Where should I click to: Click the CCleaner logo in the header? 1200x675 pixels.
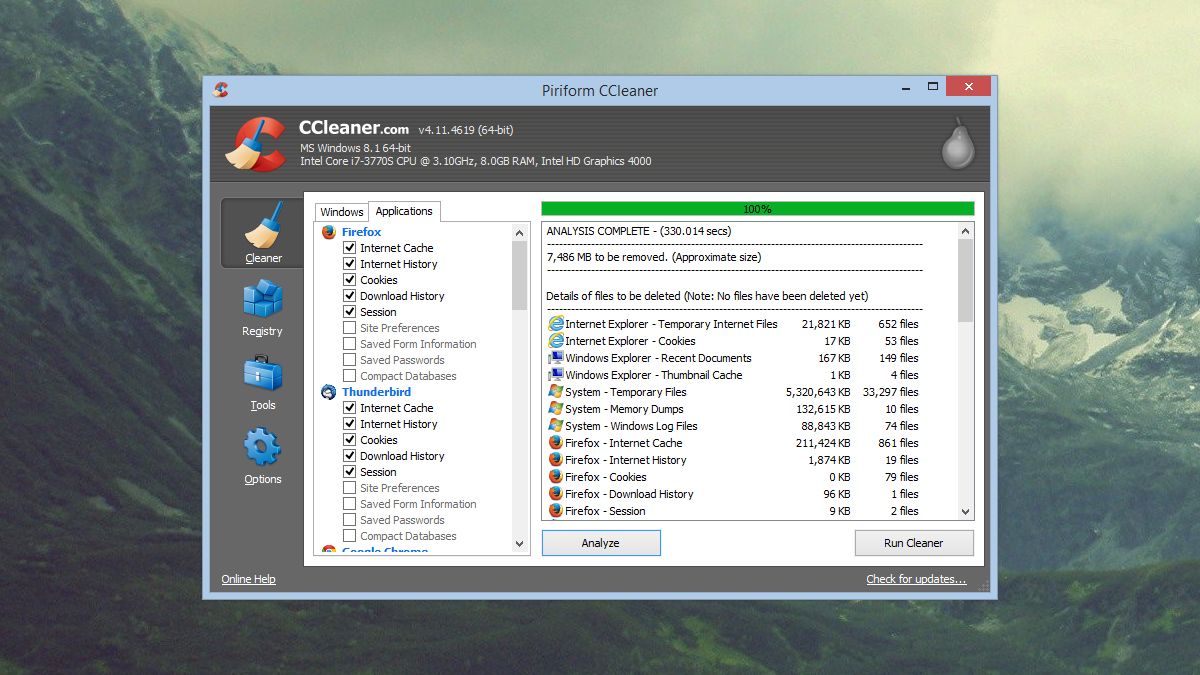click(x=256, y=141)
